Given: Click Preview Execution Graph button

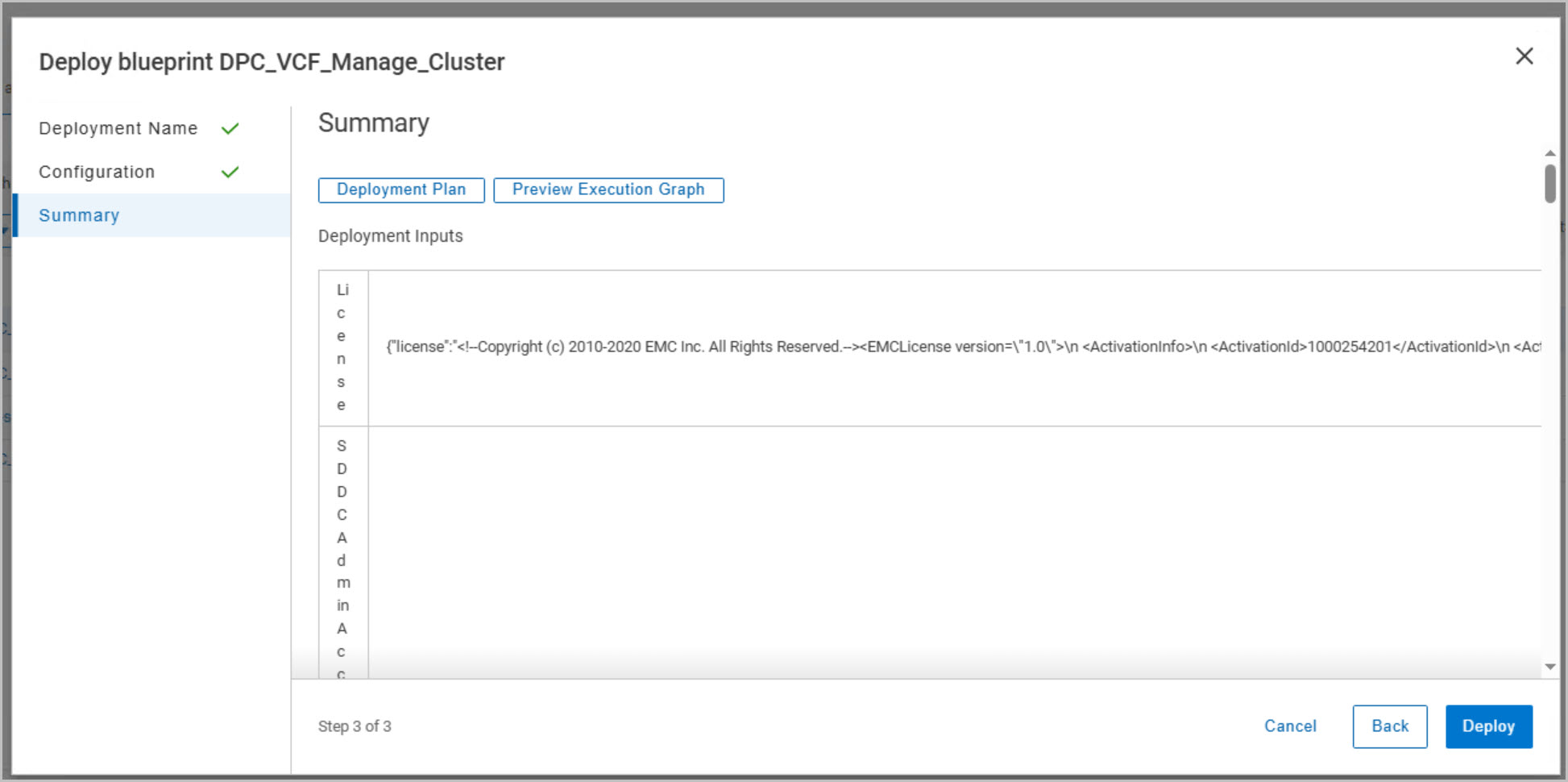Looking at the screenshot, I should [x=608, y=190].
